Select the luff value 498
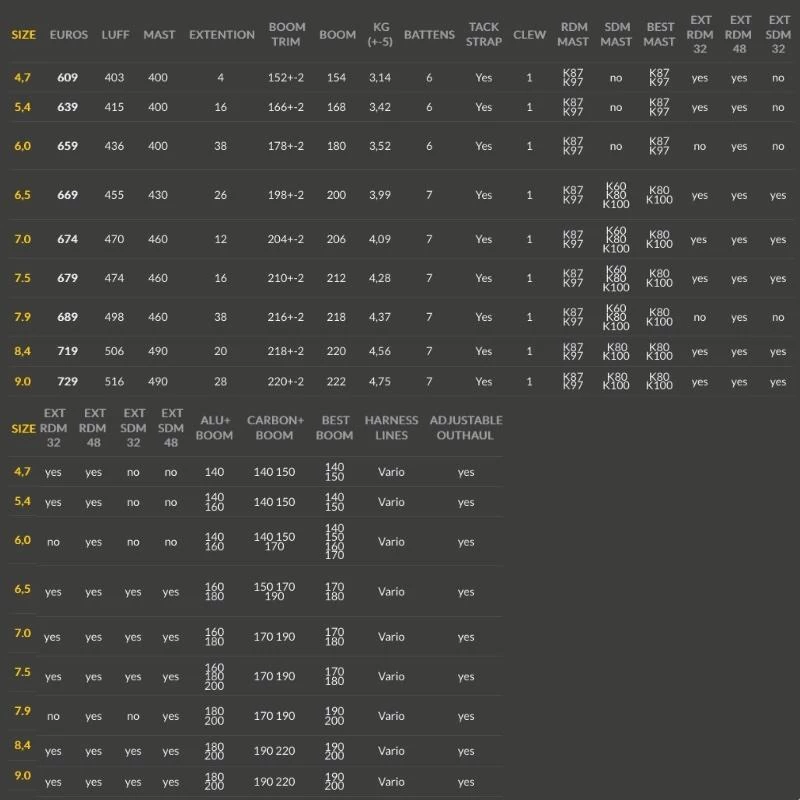 (115, 317)
